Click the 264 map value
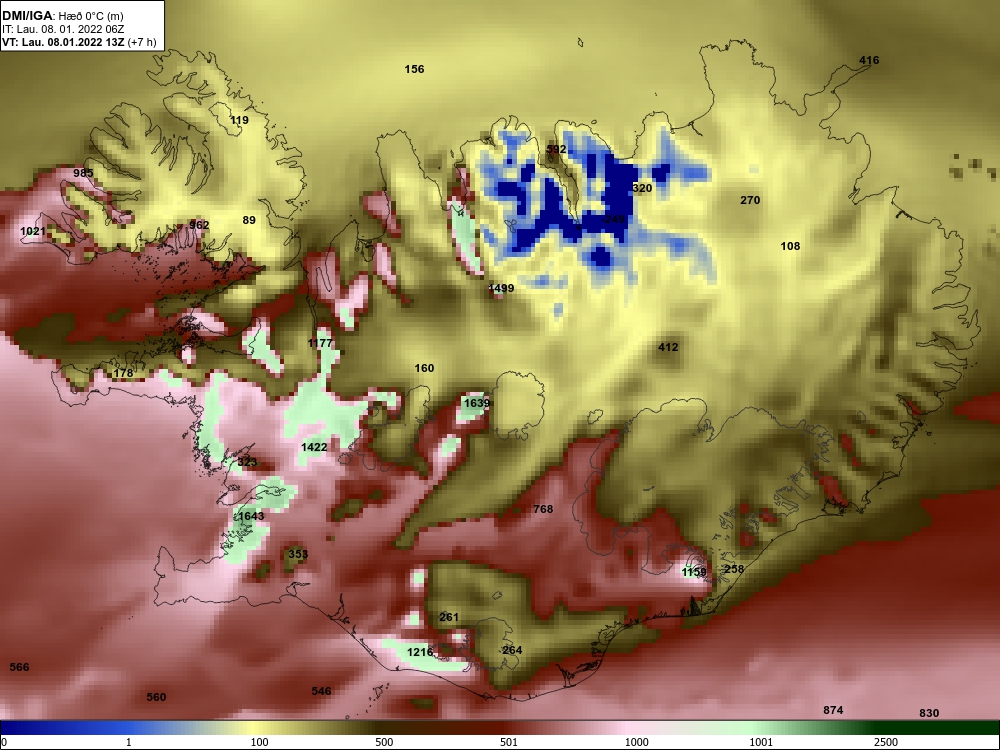 tap(512, 651)
